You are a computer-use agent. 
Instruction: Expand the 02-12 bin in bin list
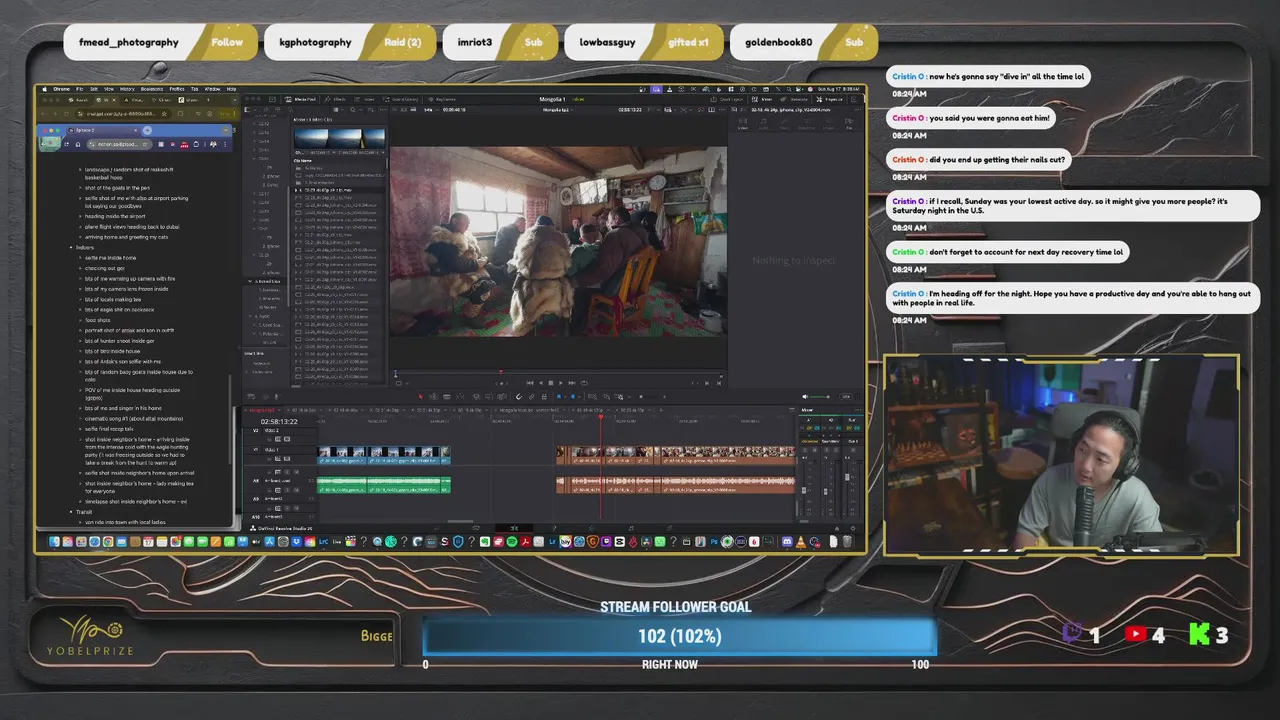254,124
